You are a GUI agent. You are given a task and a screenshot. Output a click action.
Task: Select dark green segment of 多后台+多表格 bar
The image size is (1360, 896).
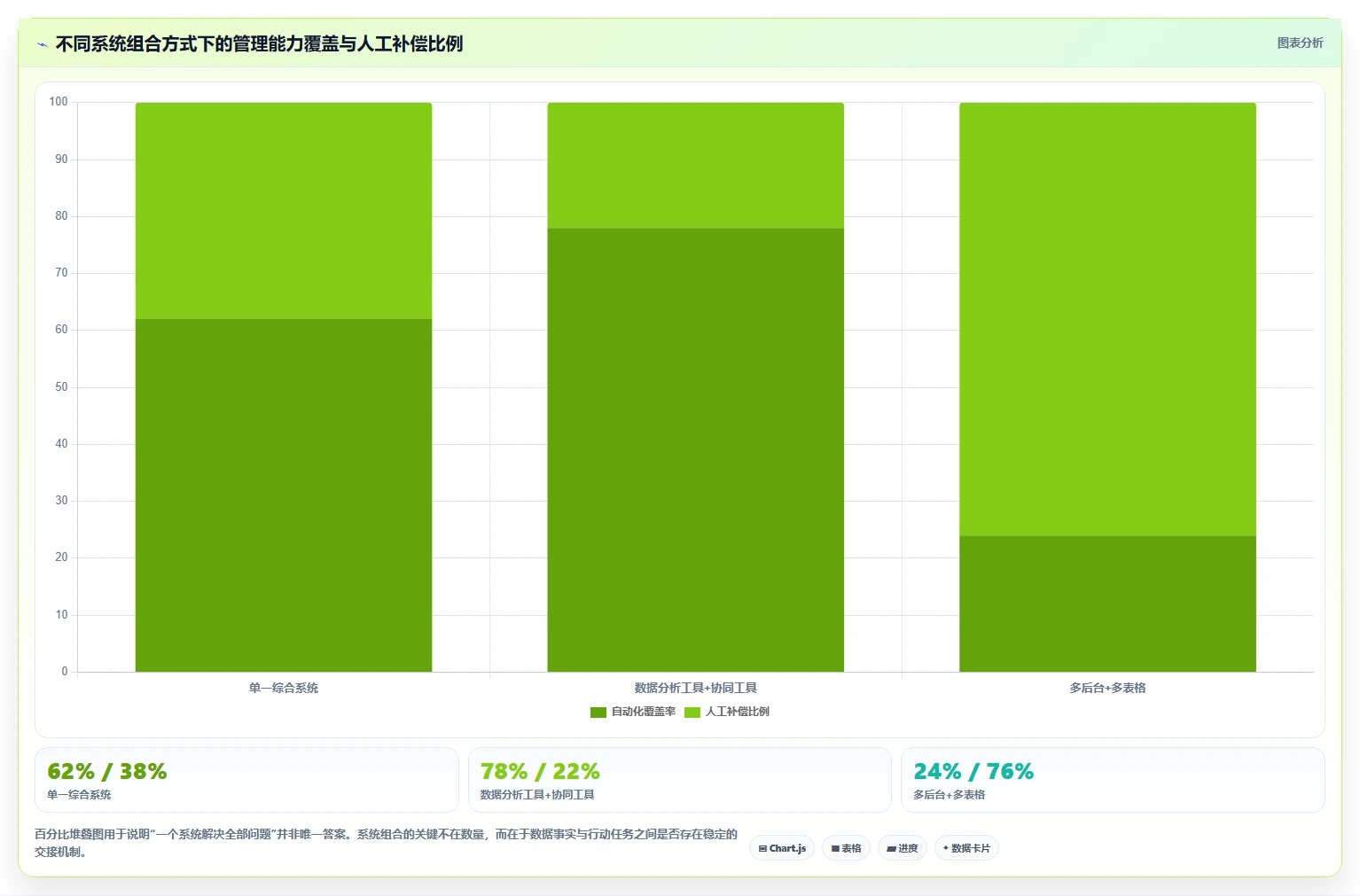point(1107,604)
